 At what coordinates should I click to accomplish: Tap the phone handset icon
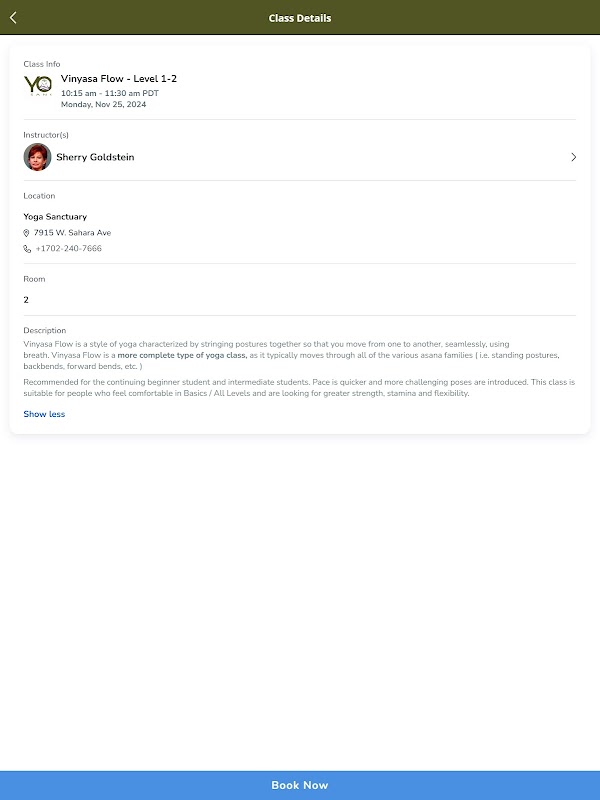[x=27, y=249]
